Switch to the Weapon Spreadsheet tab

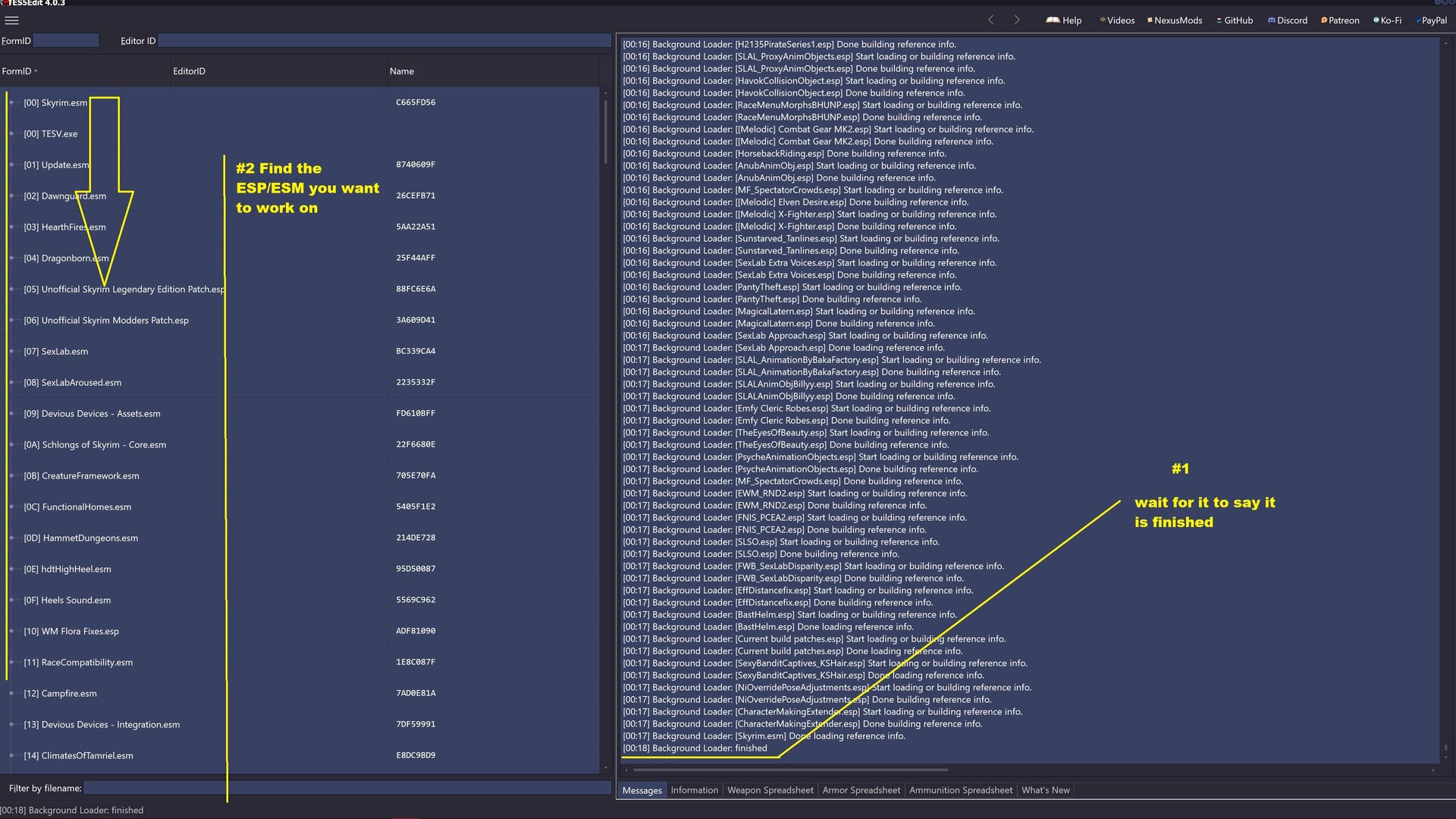770,790
